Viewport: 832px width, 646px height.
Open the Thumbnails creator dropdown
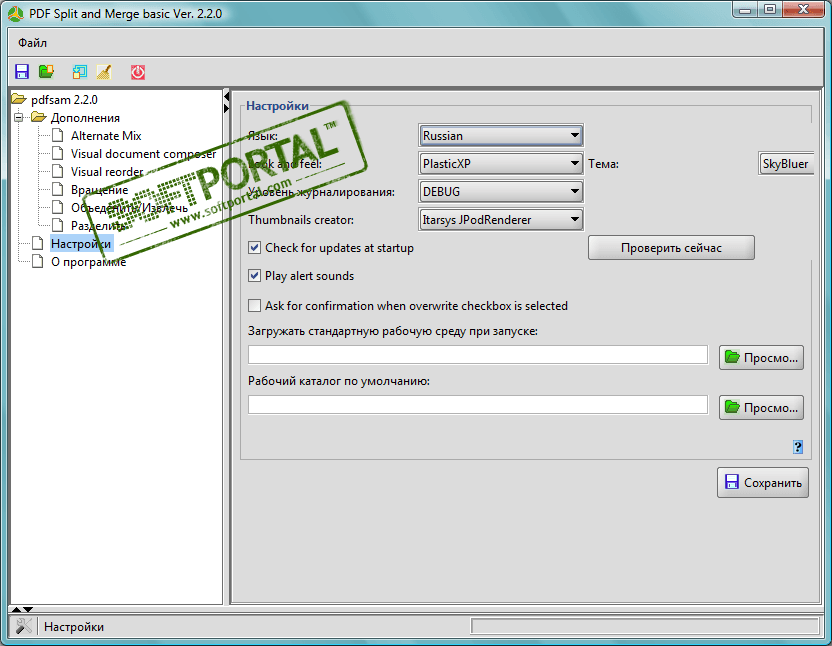pos(500,220)
